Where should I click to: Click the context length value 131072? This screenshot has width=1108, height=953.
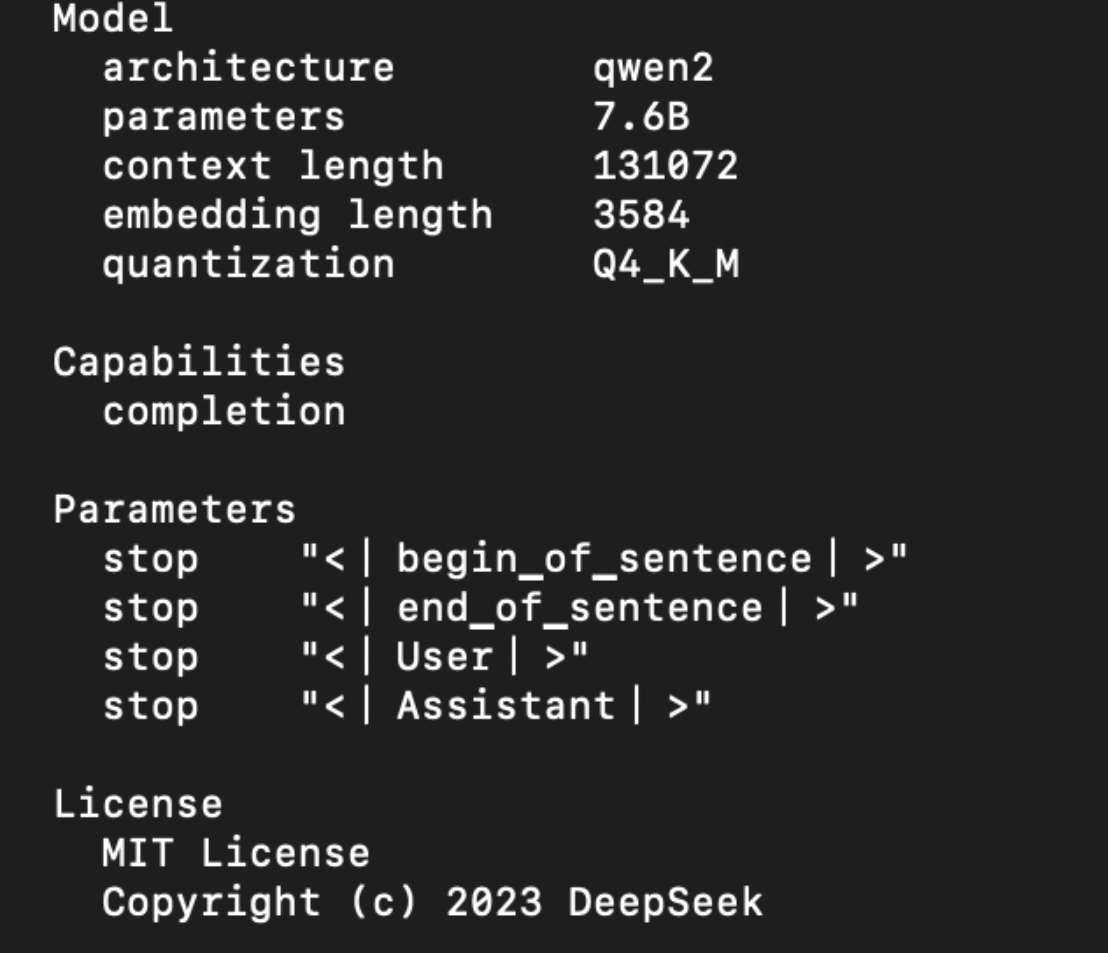[x=665, y=166]
